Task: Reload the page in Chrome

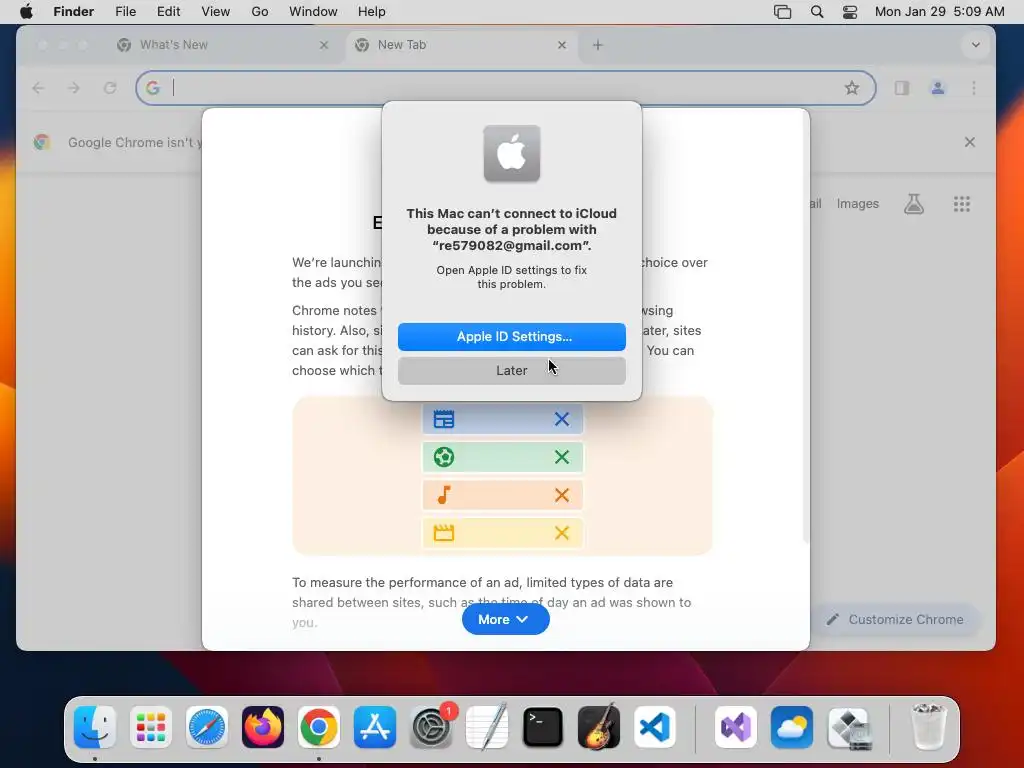Action: tap(110, 88)
